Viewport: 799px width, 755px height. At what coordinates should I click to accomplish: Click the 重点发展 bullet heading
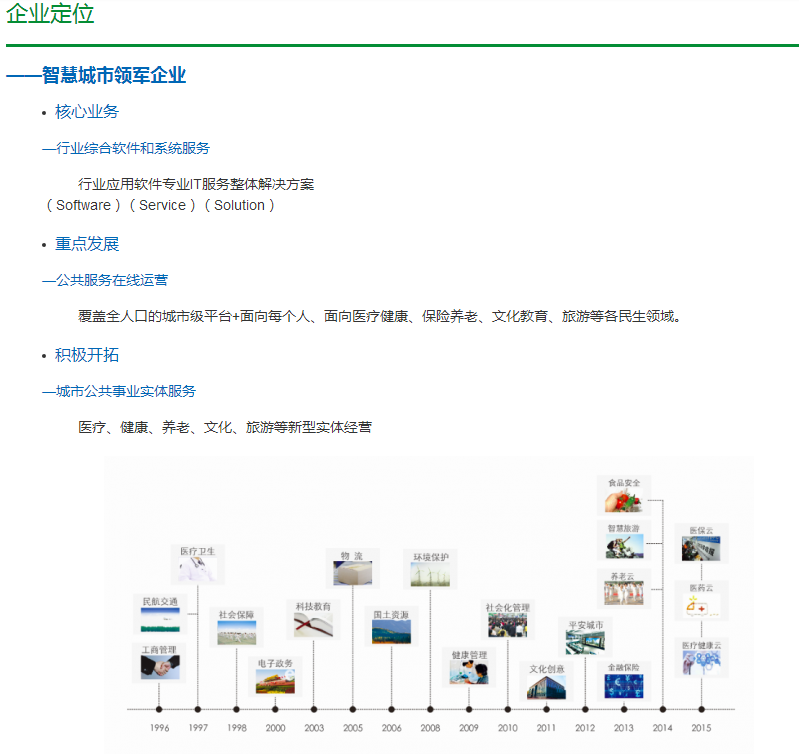click(x=87, y=244)
